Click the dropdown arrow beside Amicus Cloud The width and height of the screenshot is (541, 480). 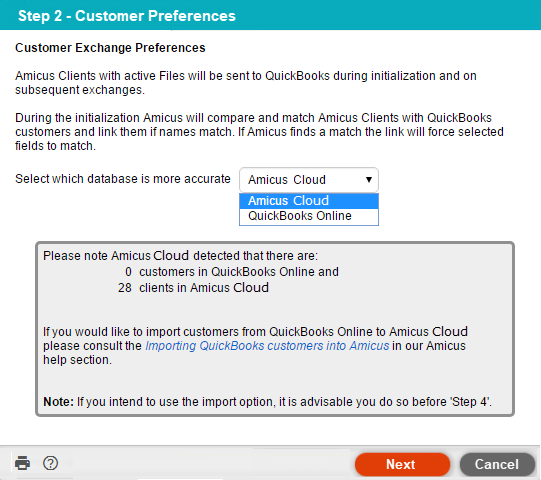369,180
